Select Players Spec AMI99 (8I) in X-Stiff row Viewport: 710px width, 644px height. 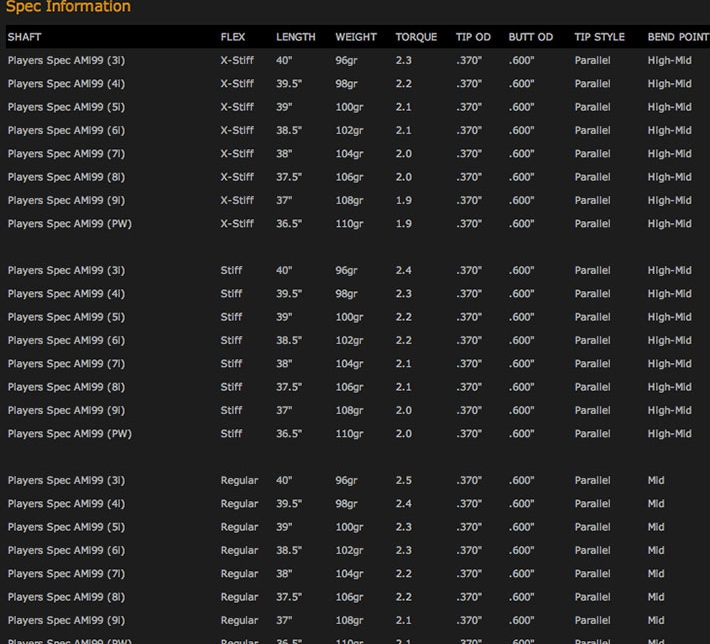coord(66,177)
